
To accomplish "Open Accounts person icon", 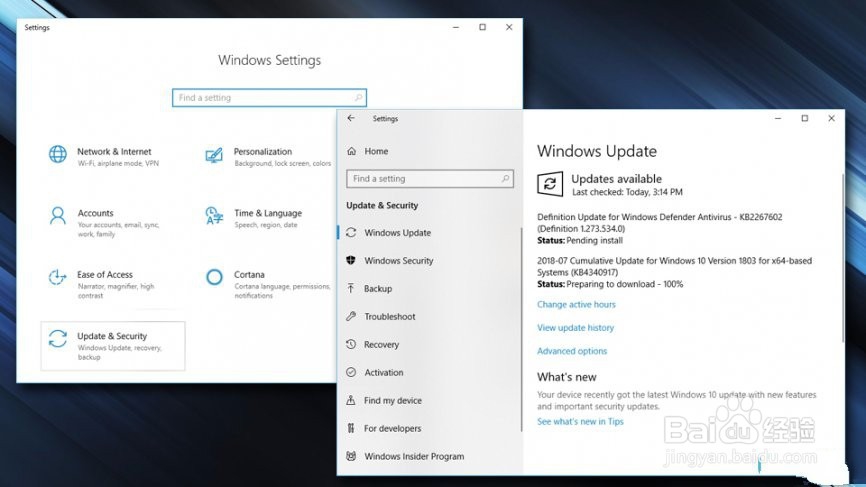I will [57, 216].
